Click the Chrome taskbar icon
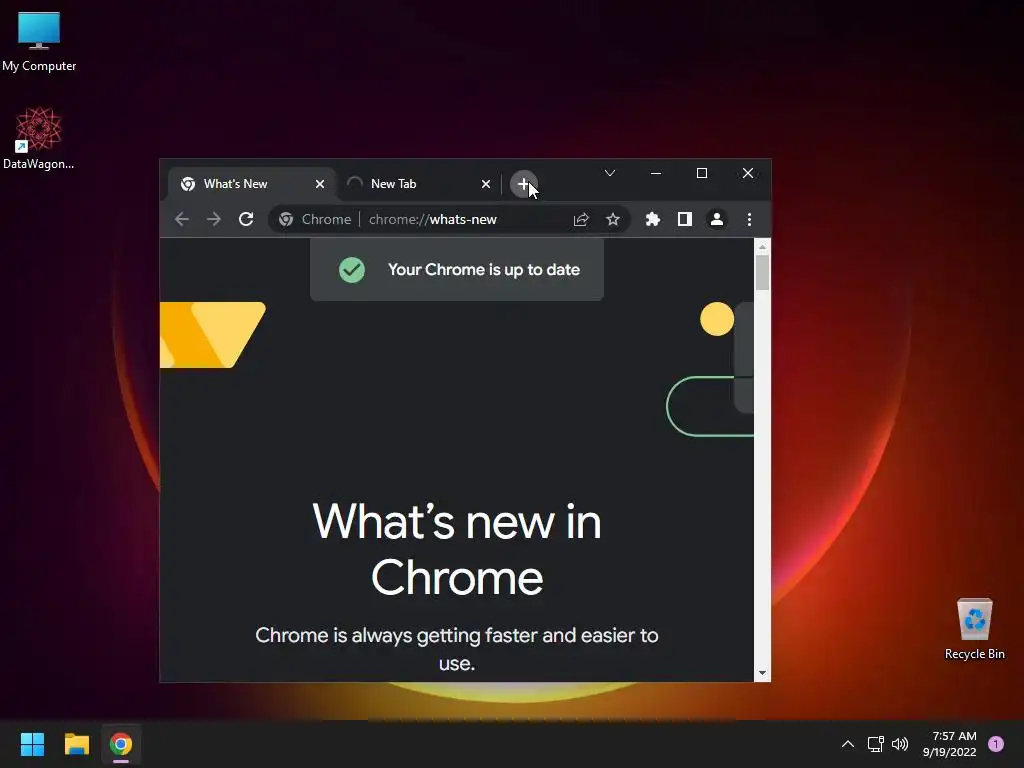 click(121, 744)
